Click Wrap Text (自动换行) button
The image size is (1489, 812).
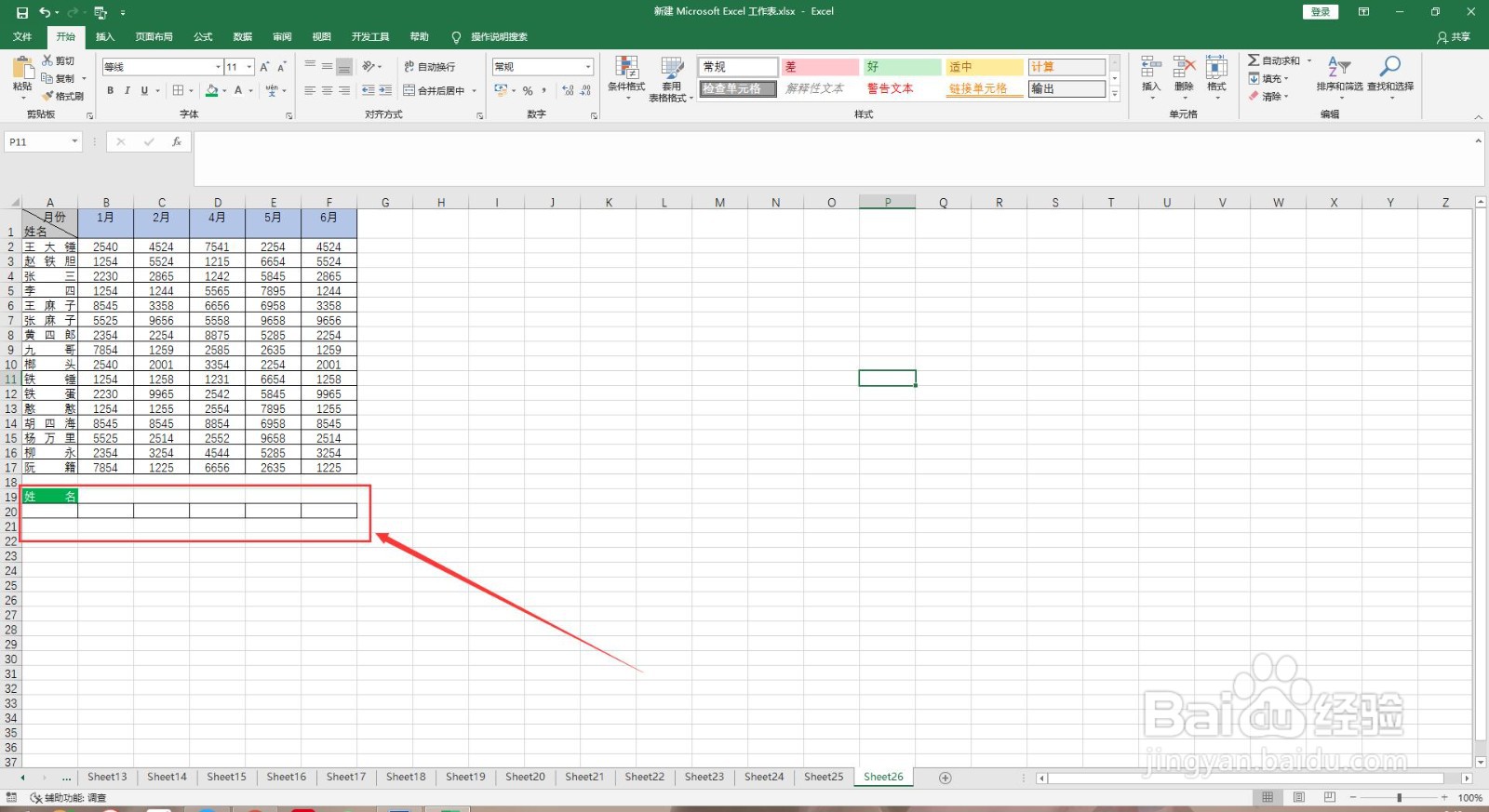[x=430, y=66]
